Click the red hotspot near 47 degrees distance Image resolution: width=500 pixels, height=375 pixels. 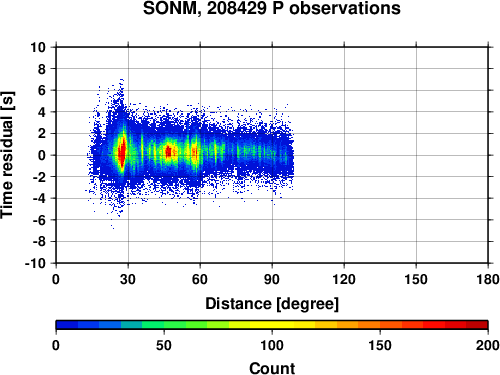pos(169,152)
